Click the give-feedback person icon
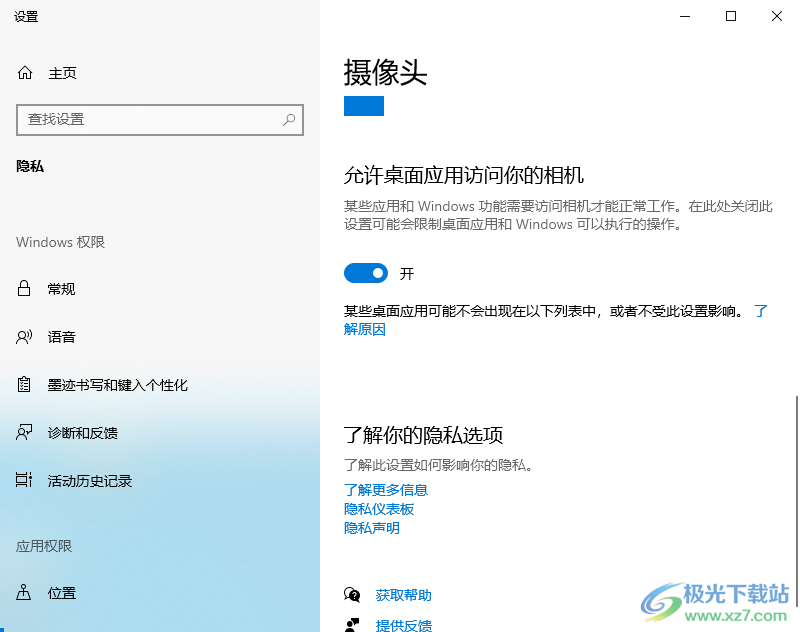 (352, 625)
